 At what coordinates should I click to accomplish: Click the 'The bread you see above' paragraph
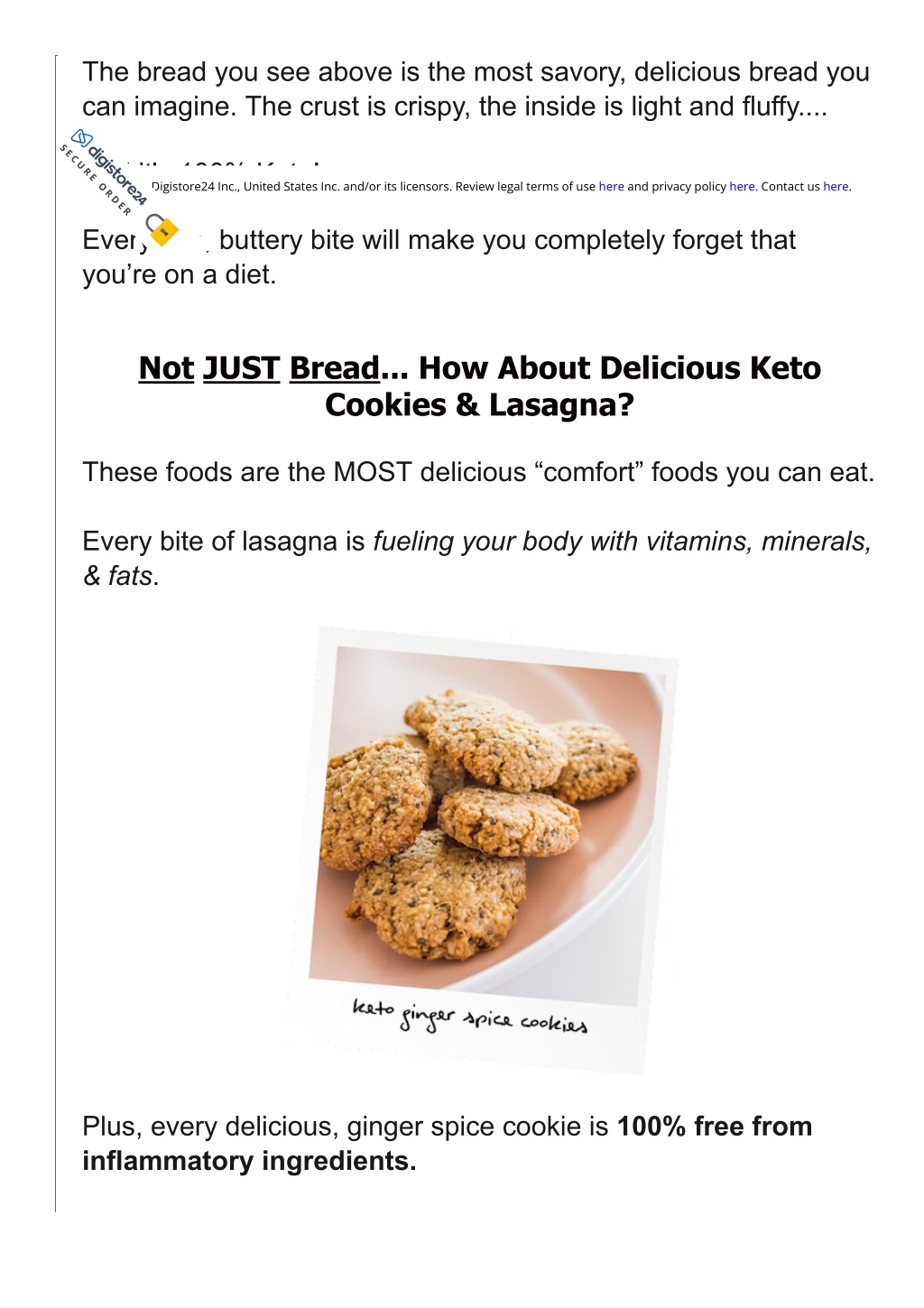click(476, 89)
